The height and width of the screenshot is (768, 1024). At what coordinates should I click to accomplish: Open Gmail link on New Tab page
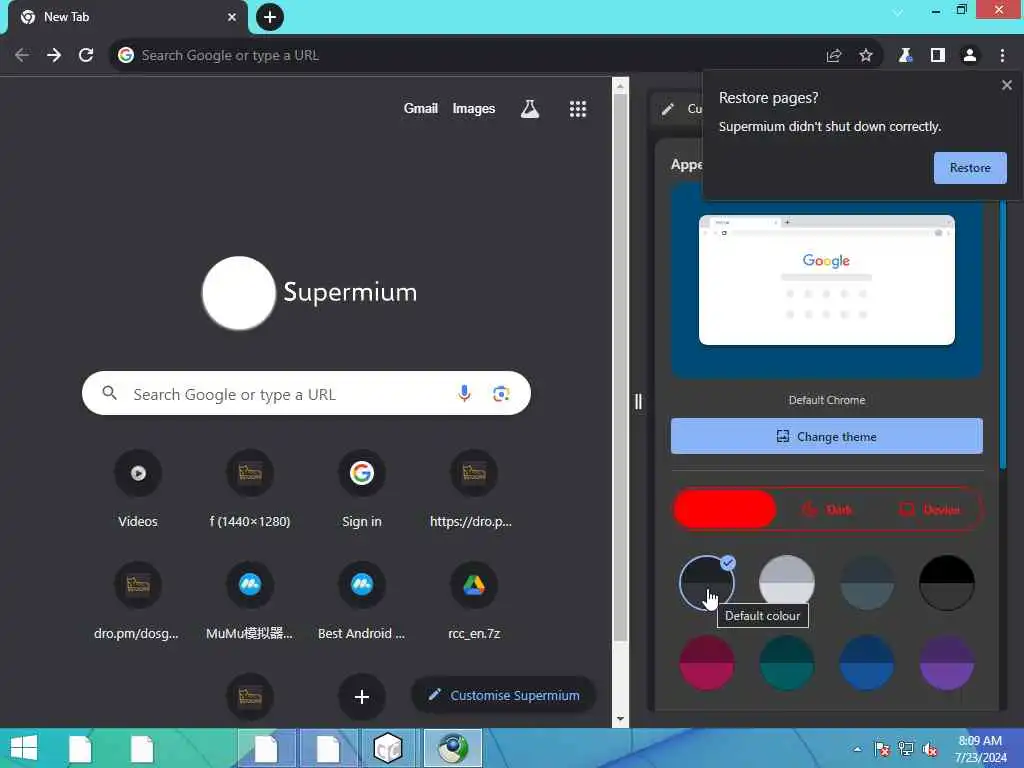pos(421,108)
